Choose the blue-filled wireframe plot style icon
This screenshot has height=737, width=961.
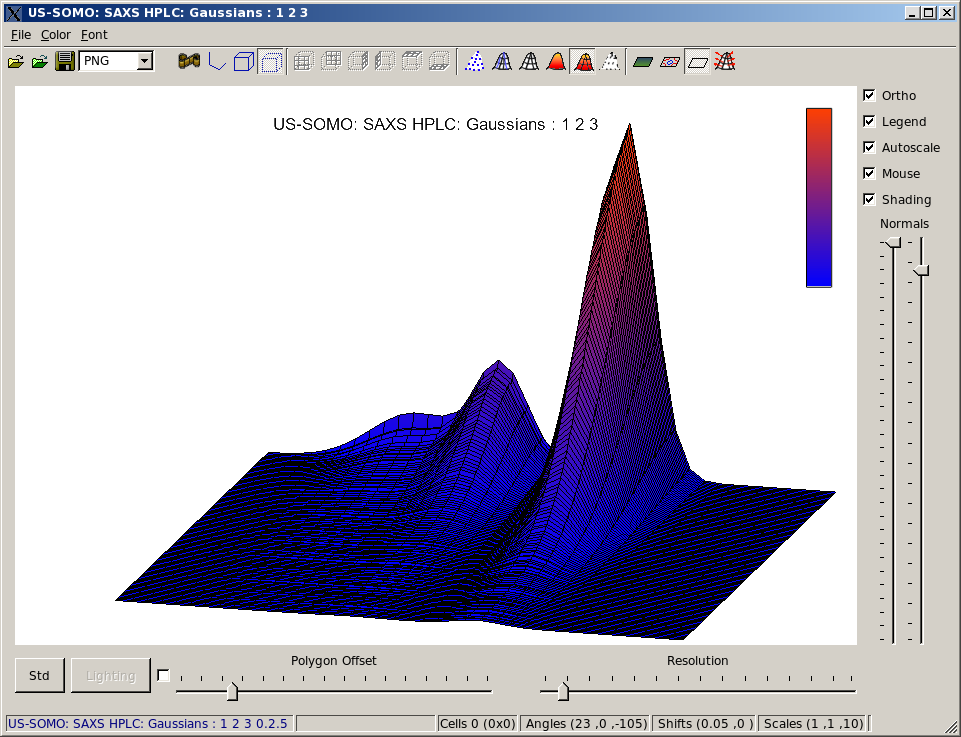coord(502,61)
